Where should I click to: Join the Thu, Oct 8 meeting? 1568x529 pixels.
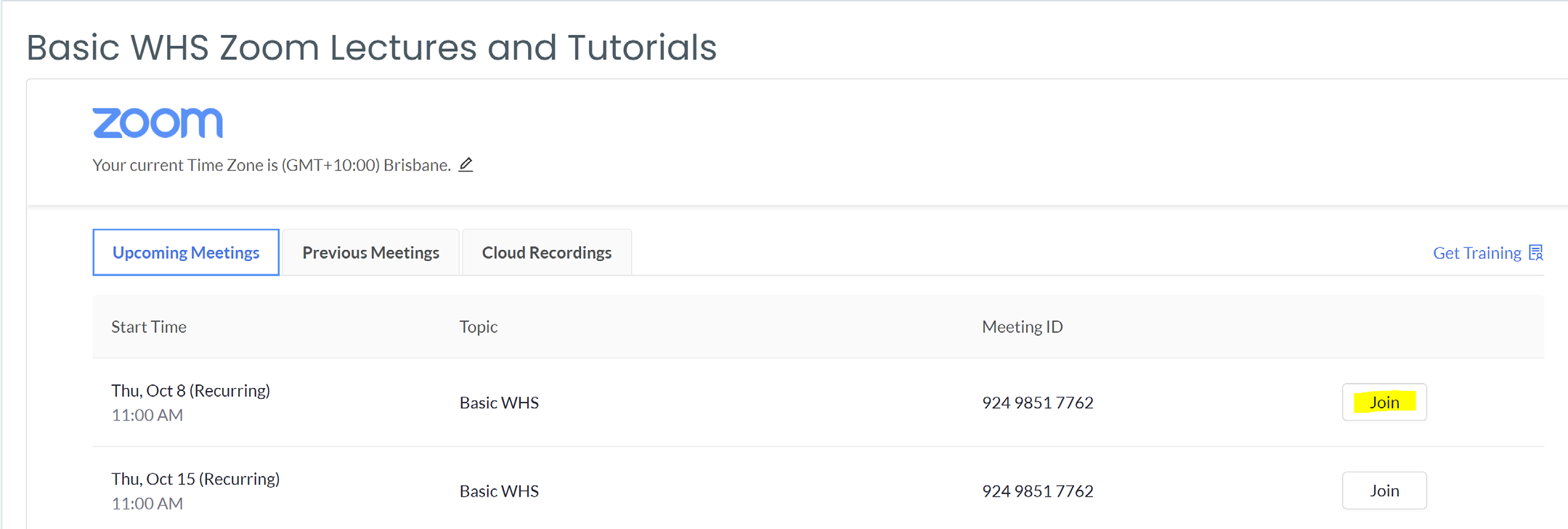[x=1384, y=402]
